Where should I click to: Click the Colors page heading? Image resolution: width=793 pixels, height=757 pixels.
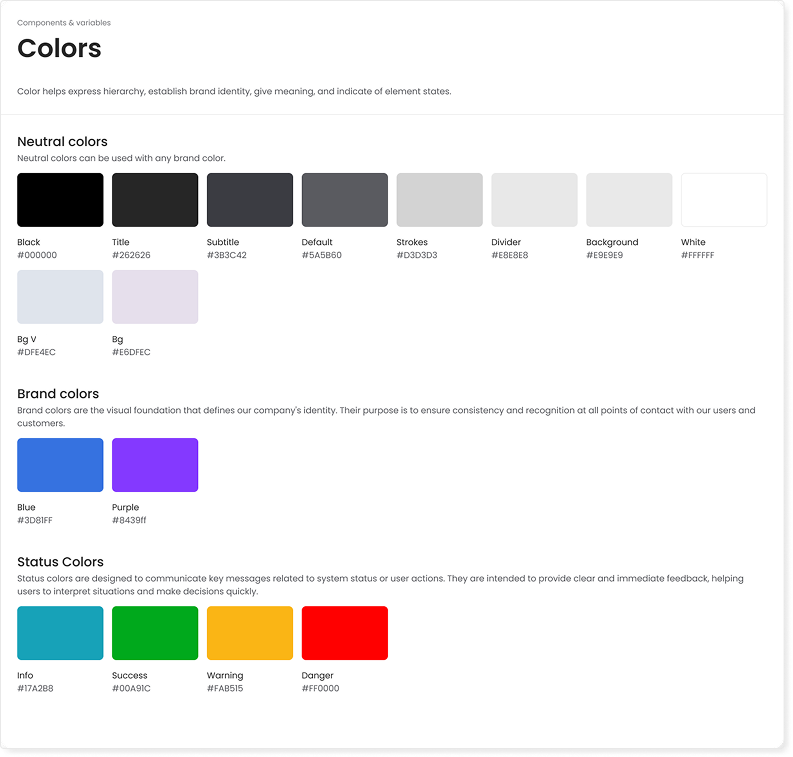coord(59,48)
